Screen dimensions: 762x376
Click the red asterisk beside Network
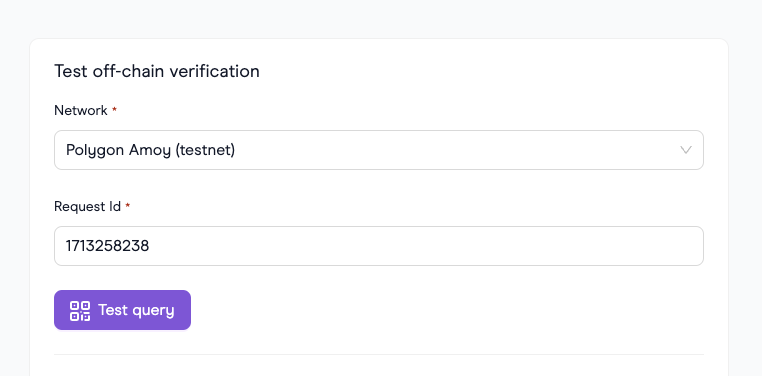pos(115,110)
